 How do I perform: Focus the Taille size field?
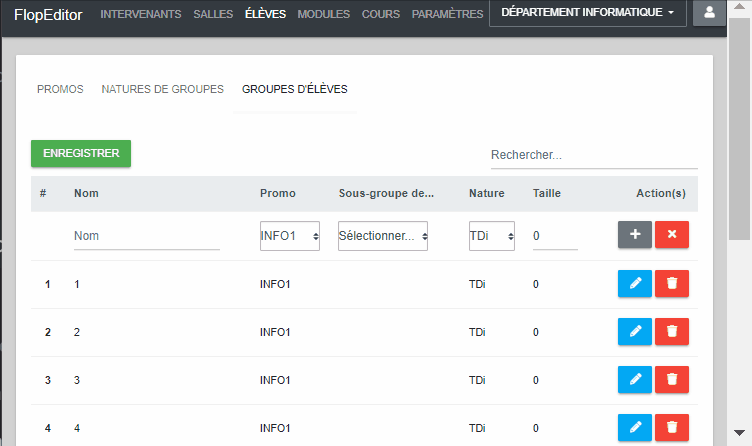[x=555, y=236]
